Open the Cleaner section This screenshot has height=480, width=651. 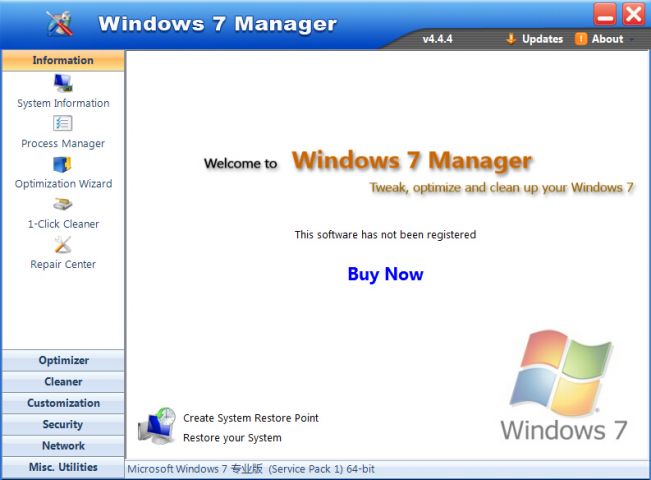(x=63, y=382)
